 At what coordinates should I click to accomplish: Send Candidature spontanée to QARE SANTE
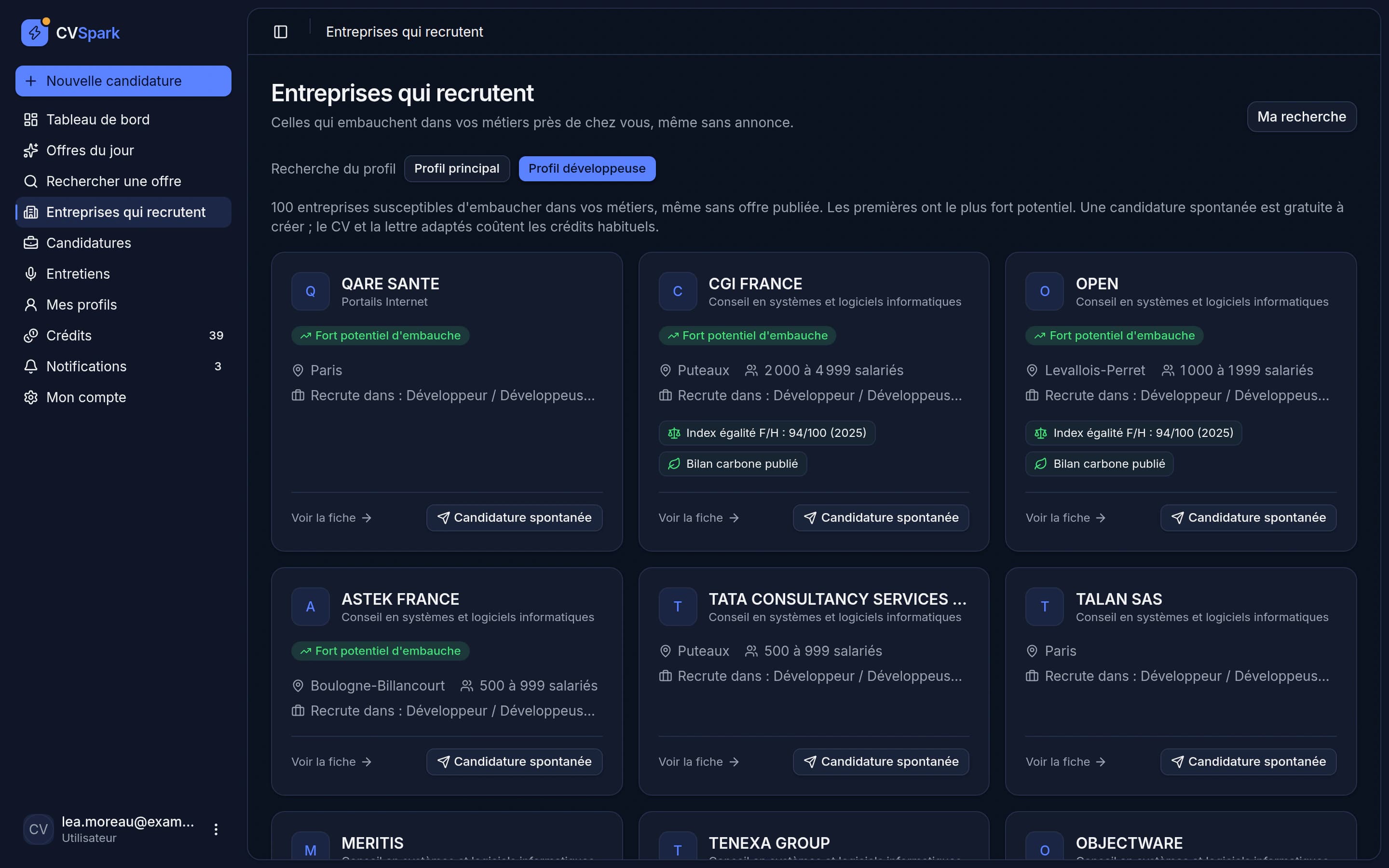pos(514,518)
